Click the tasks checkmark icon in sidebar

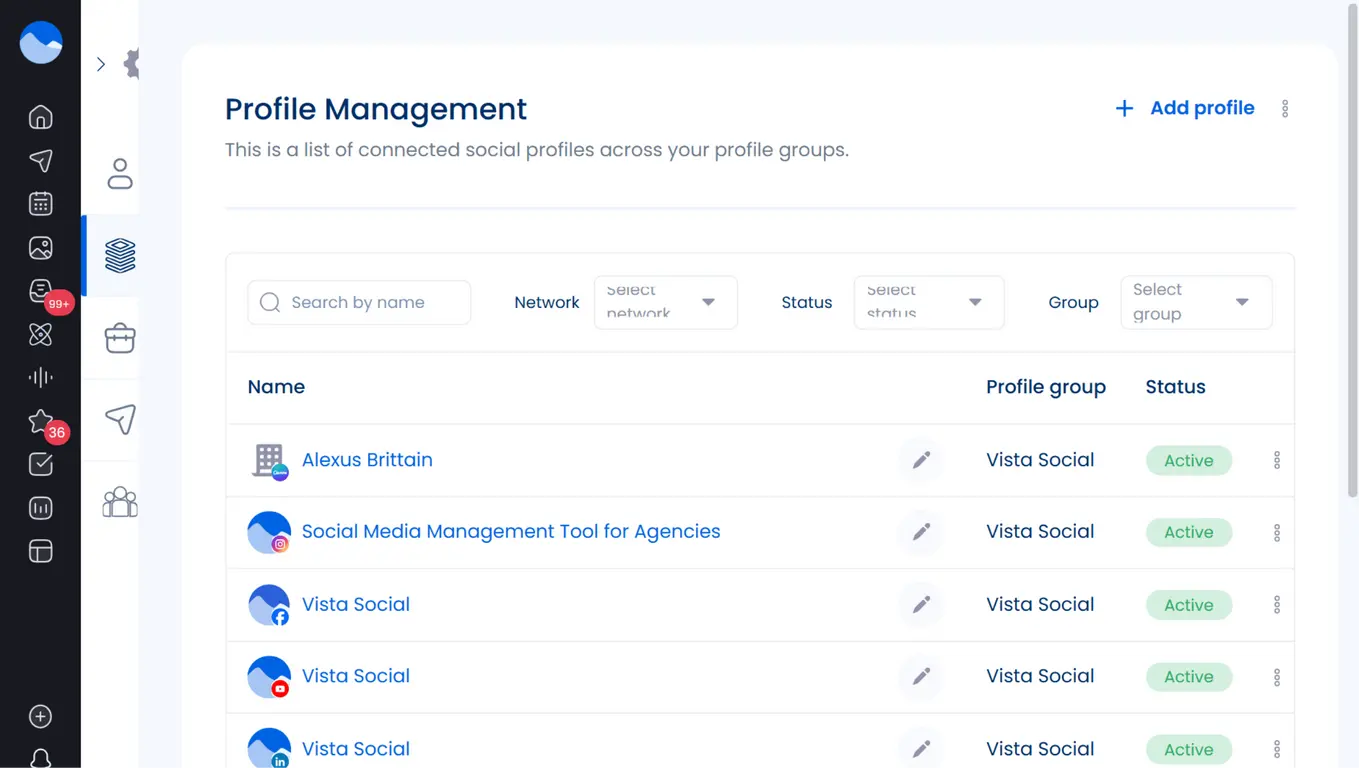pyautogui.click(x=40, y=464)
